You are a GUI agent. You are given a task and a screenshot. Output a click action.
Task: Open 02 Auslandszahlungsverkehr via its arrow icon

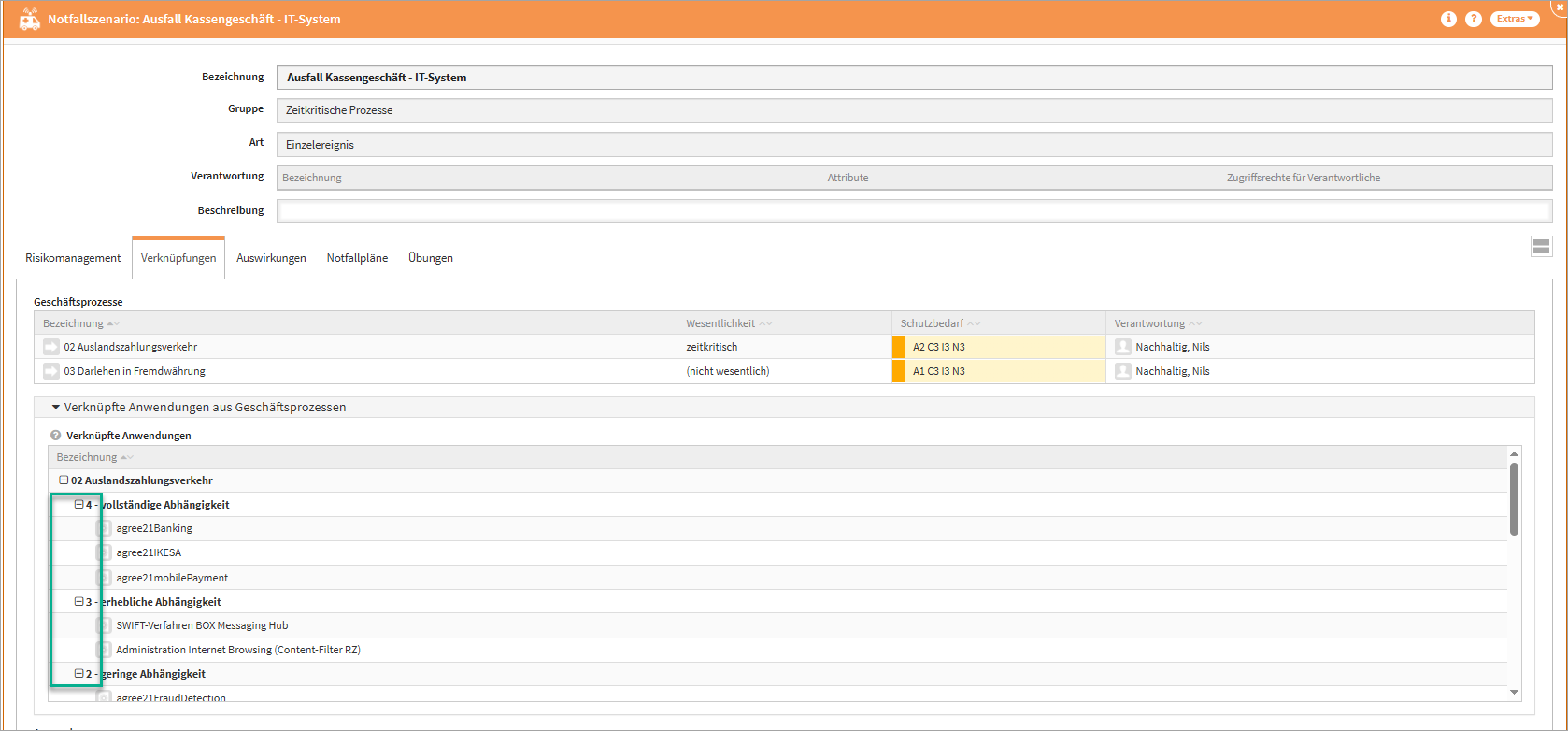(51, 347)
